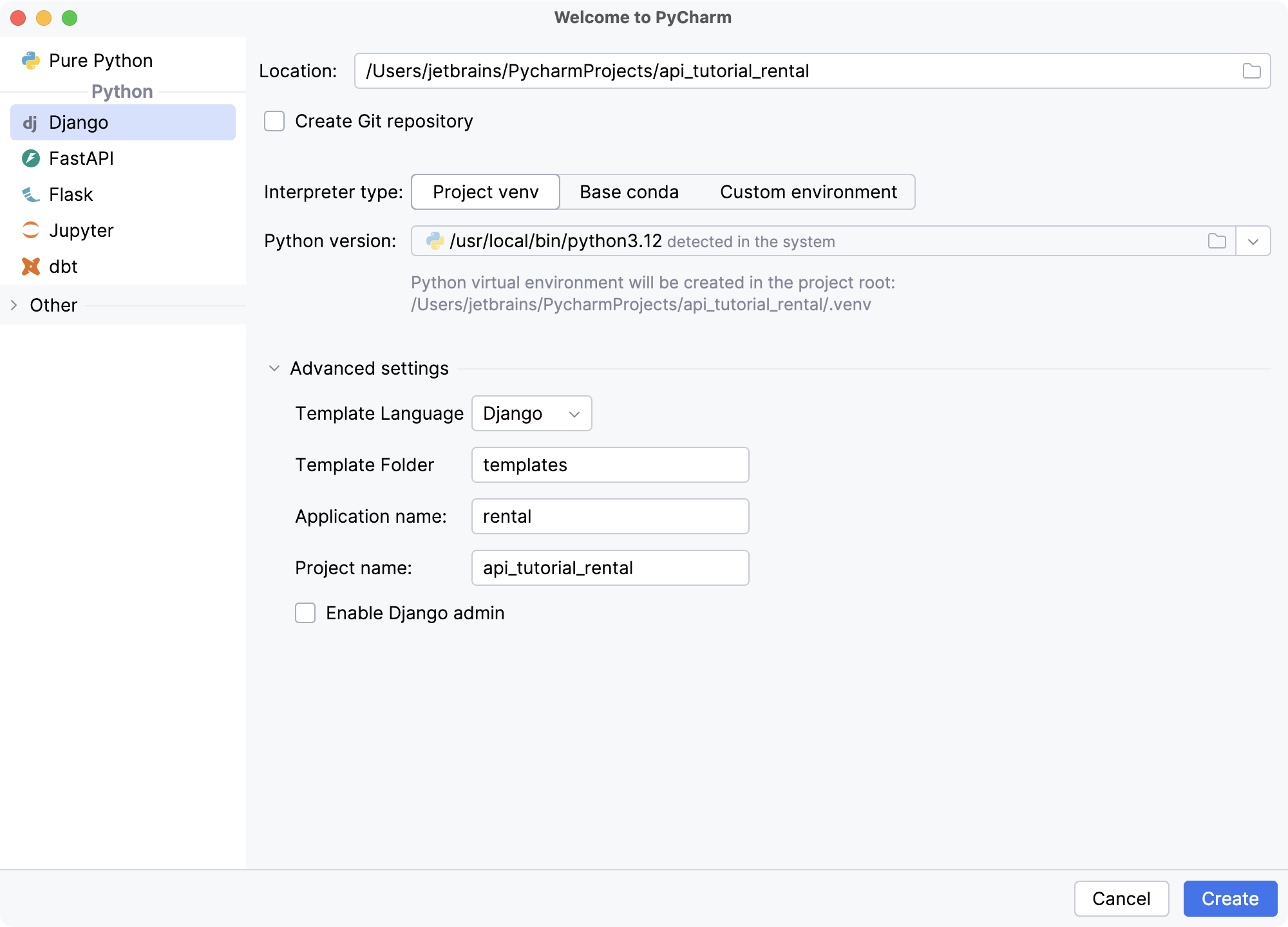The height and width of the screenshot is (927, 1288).
Task: Click the Django framework icon in sidebar
Action: tap(31, 122)
